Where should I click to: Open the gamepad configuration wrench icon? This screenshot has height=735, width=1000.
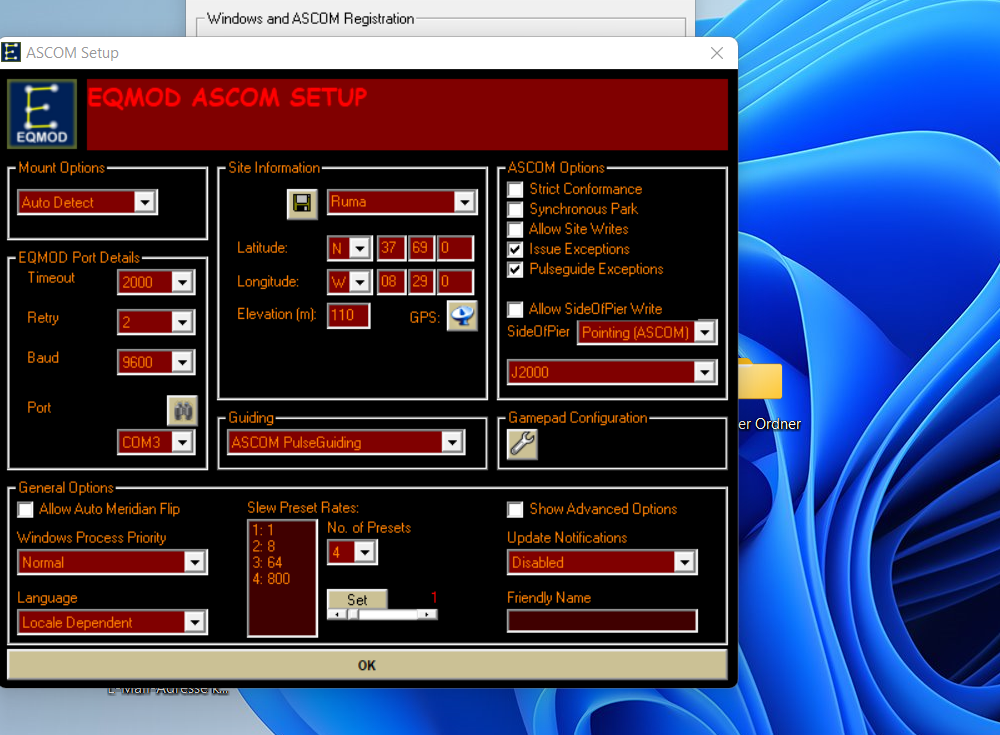coord(522,444)
